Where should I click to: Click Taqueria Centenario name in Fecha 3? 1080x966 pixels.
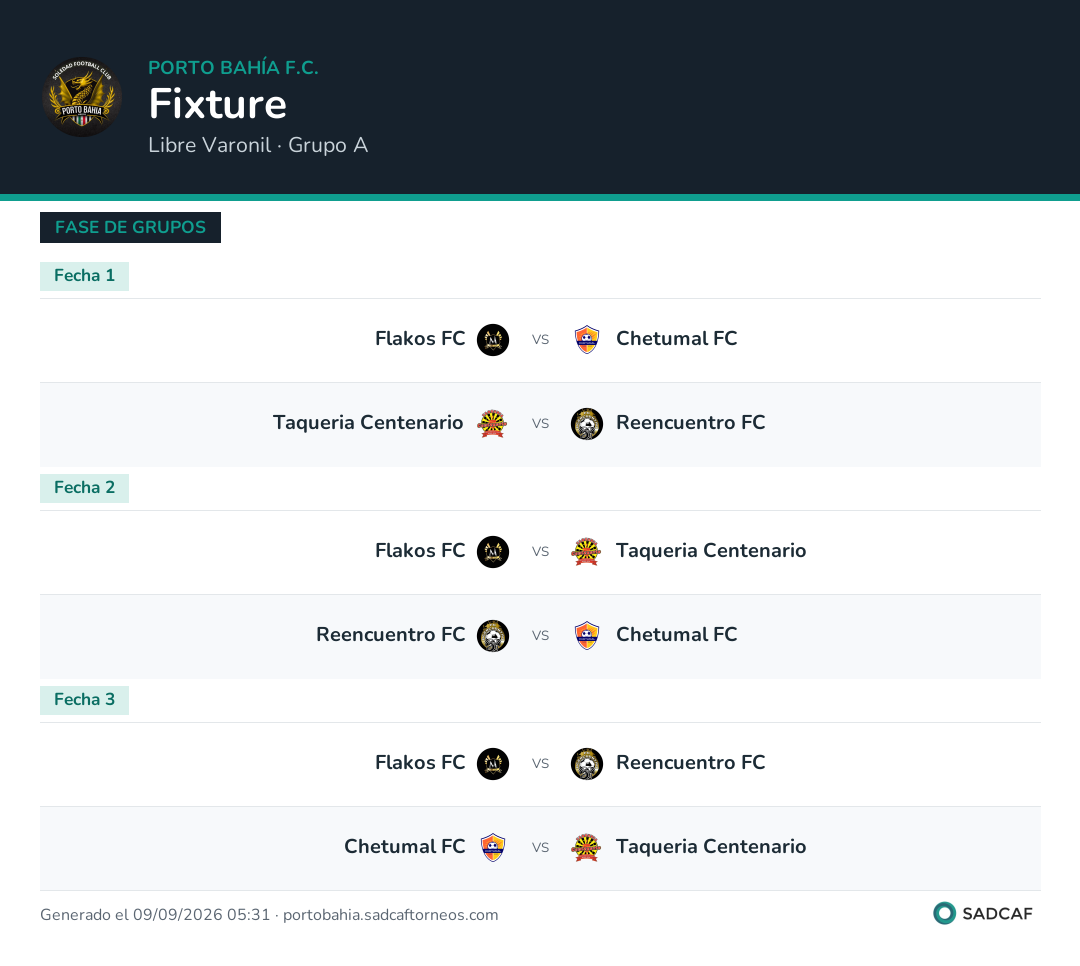(711, 847)
